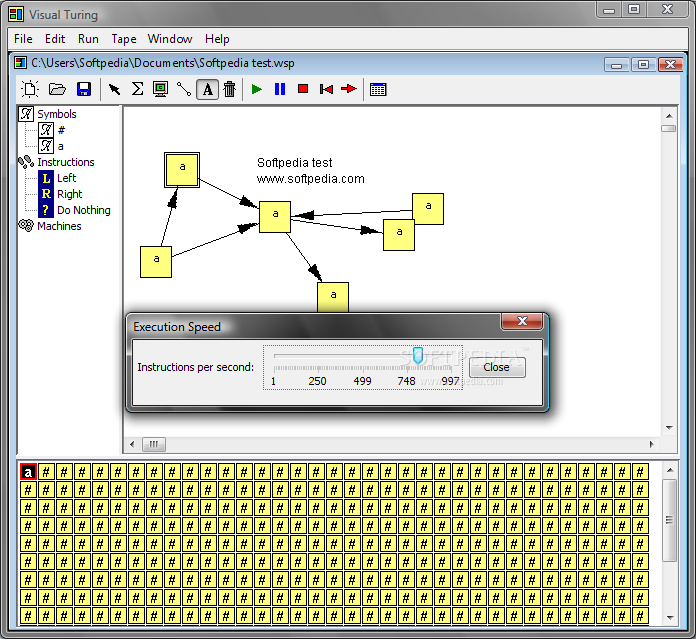This screenshot has width=696, height=639.
Task: Click tape panel scrollbar up arrow
Action: point(670,469)
